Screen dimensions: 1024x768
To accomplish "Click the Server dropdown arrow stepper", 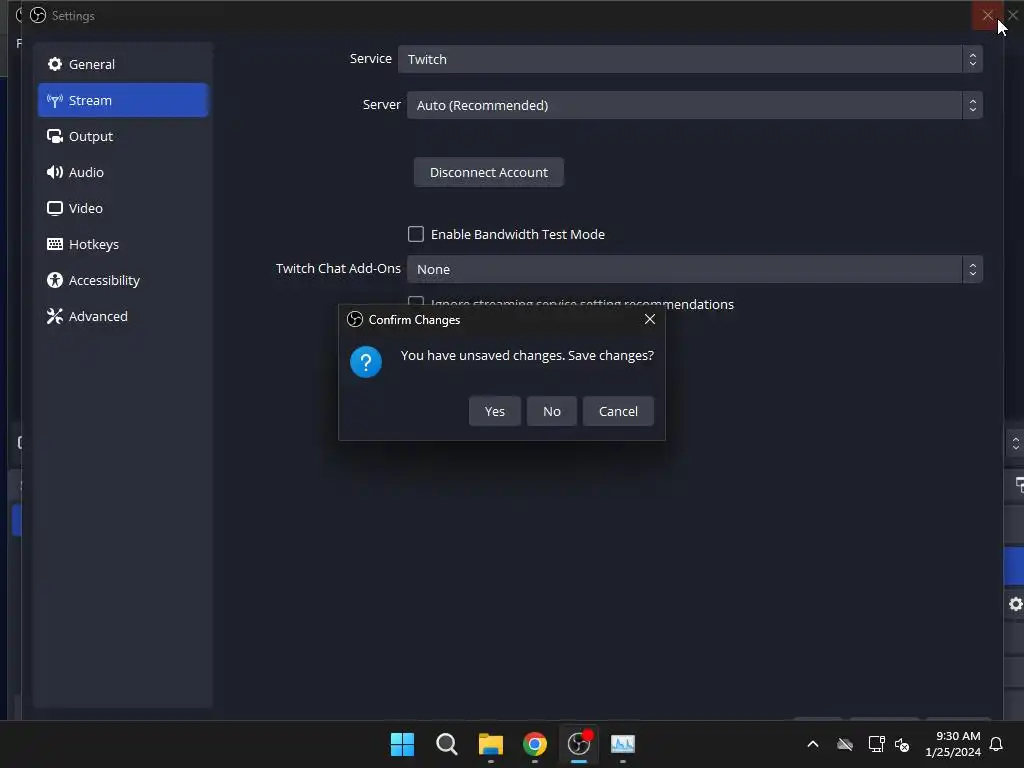I will click(972, 105).
